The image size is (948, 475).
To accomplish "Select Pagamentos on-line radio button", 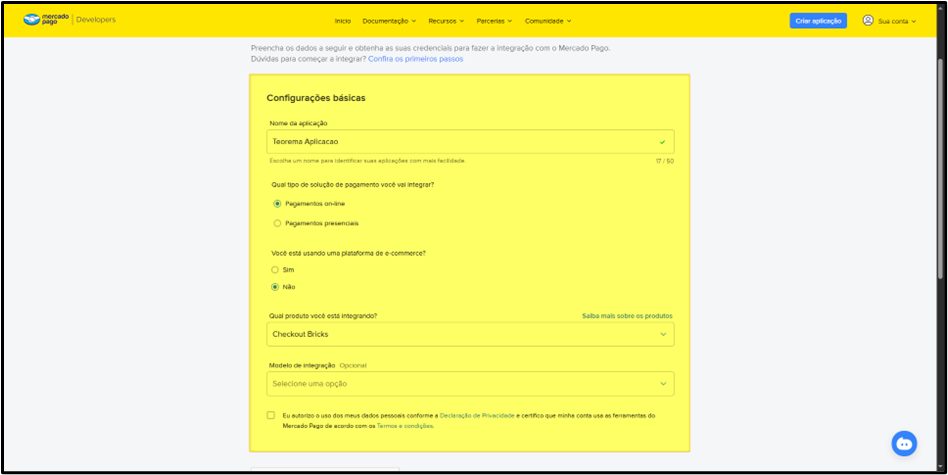I will coord(278,204).
